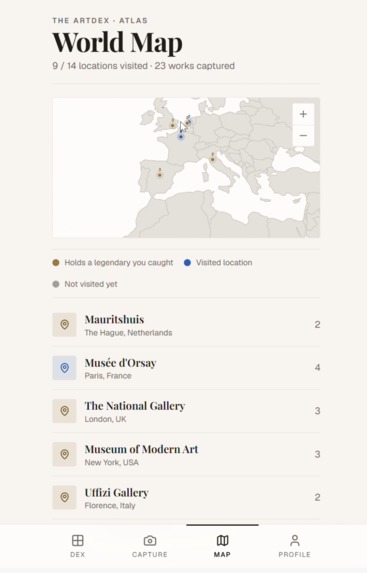Click 'The Hague, Netherlands' subtitle
The height and width of the screenshot is (573, 367).
[128, 333]
